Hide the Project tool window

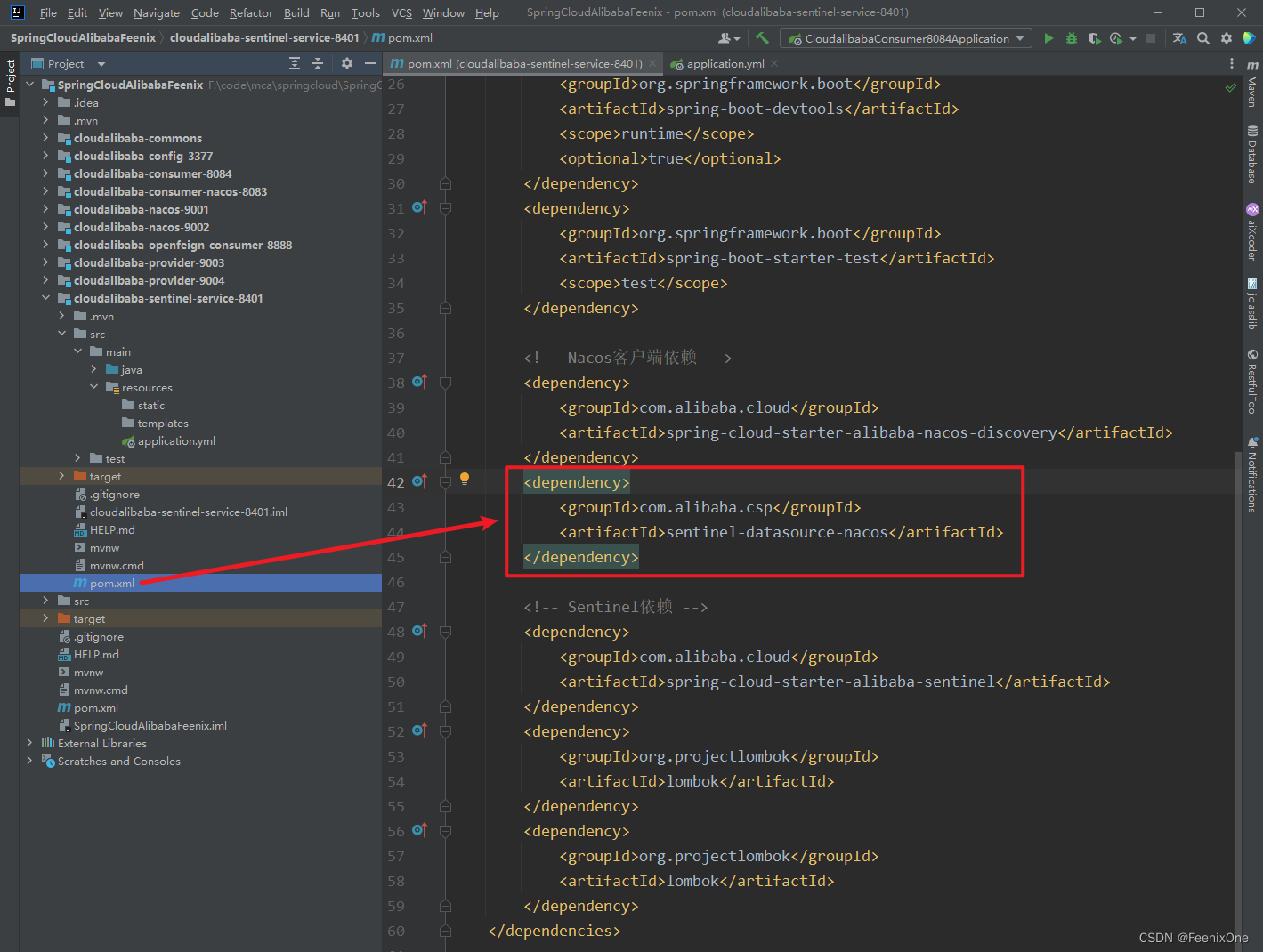[x=370, y=63]
